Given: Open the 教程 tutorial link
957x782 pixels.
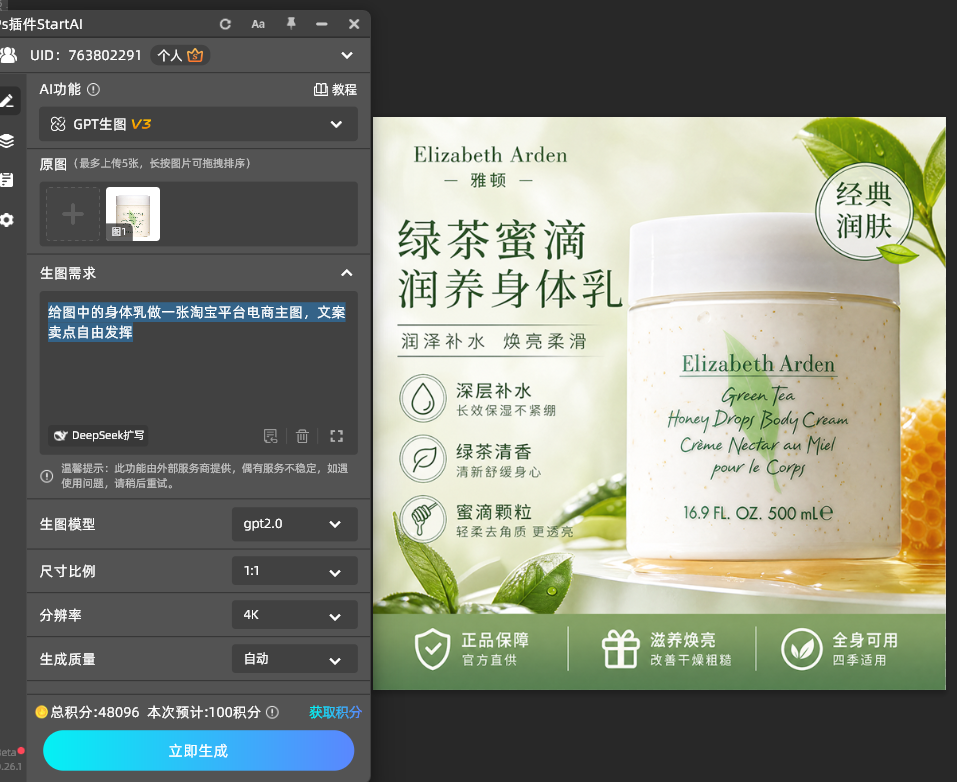Looking at the screenshot, I should (335, 90).
